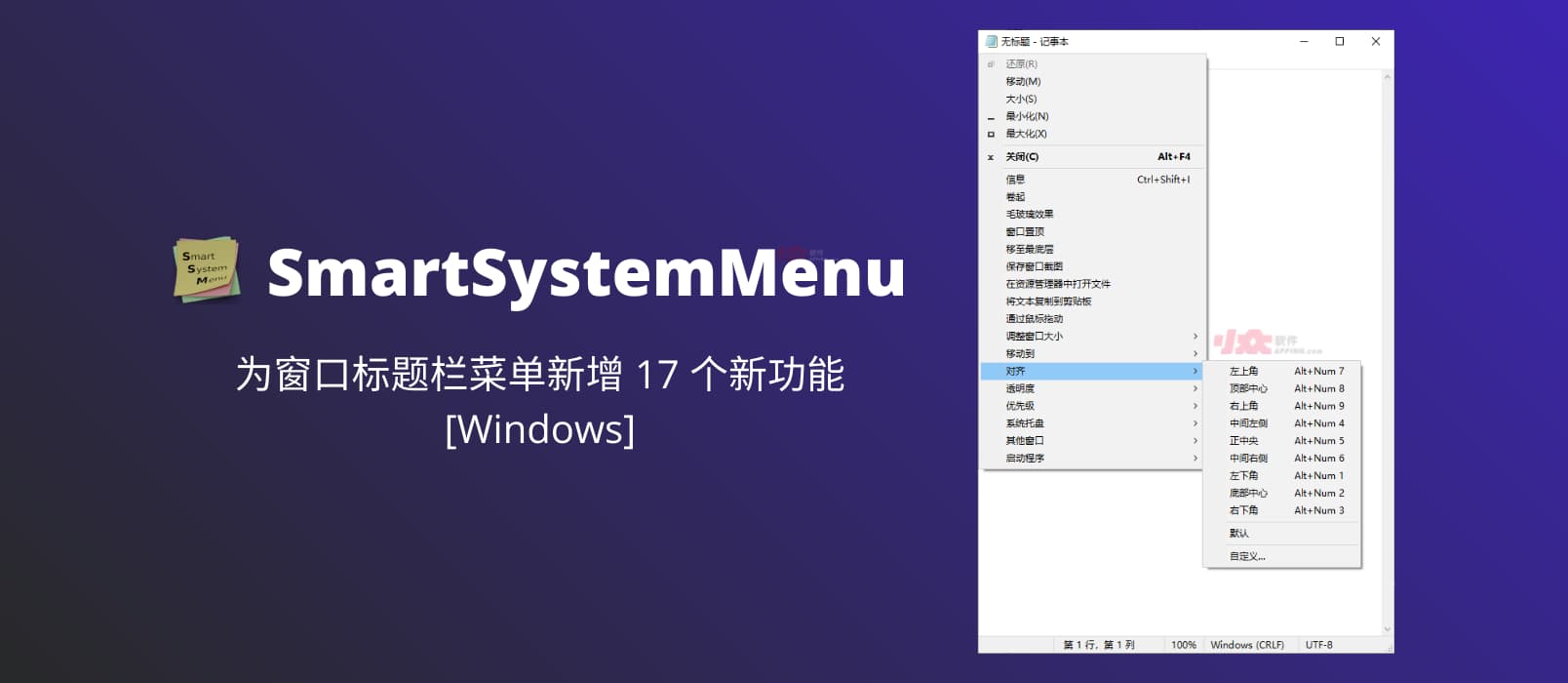Viewport: 1568px width, 683px height.
Task: Choose 在资源管理器中打开文件 entry
Action: 1092,284
